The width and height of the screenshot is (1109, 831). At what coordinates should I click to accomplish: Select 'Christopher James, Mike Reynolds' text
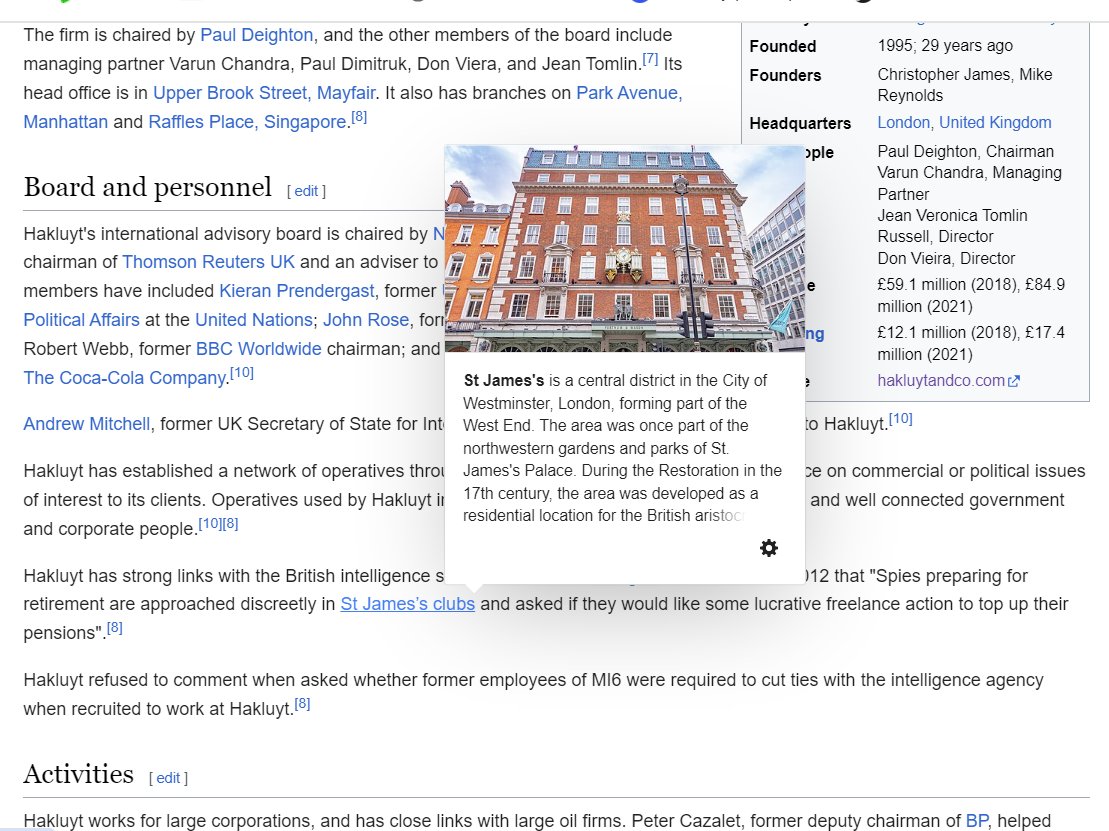coord(965,85)
